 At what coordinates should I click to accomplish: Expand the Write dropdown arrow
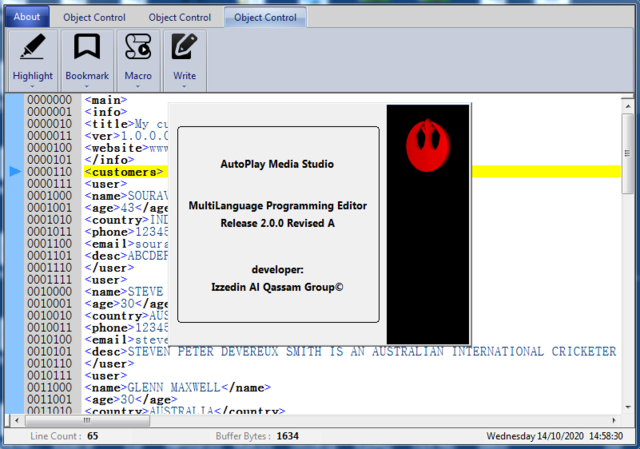pyautogui.click(x=184, y=87)
